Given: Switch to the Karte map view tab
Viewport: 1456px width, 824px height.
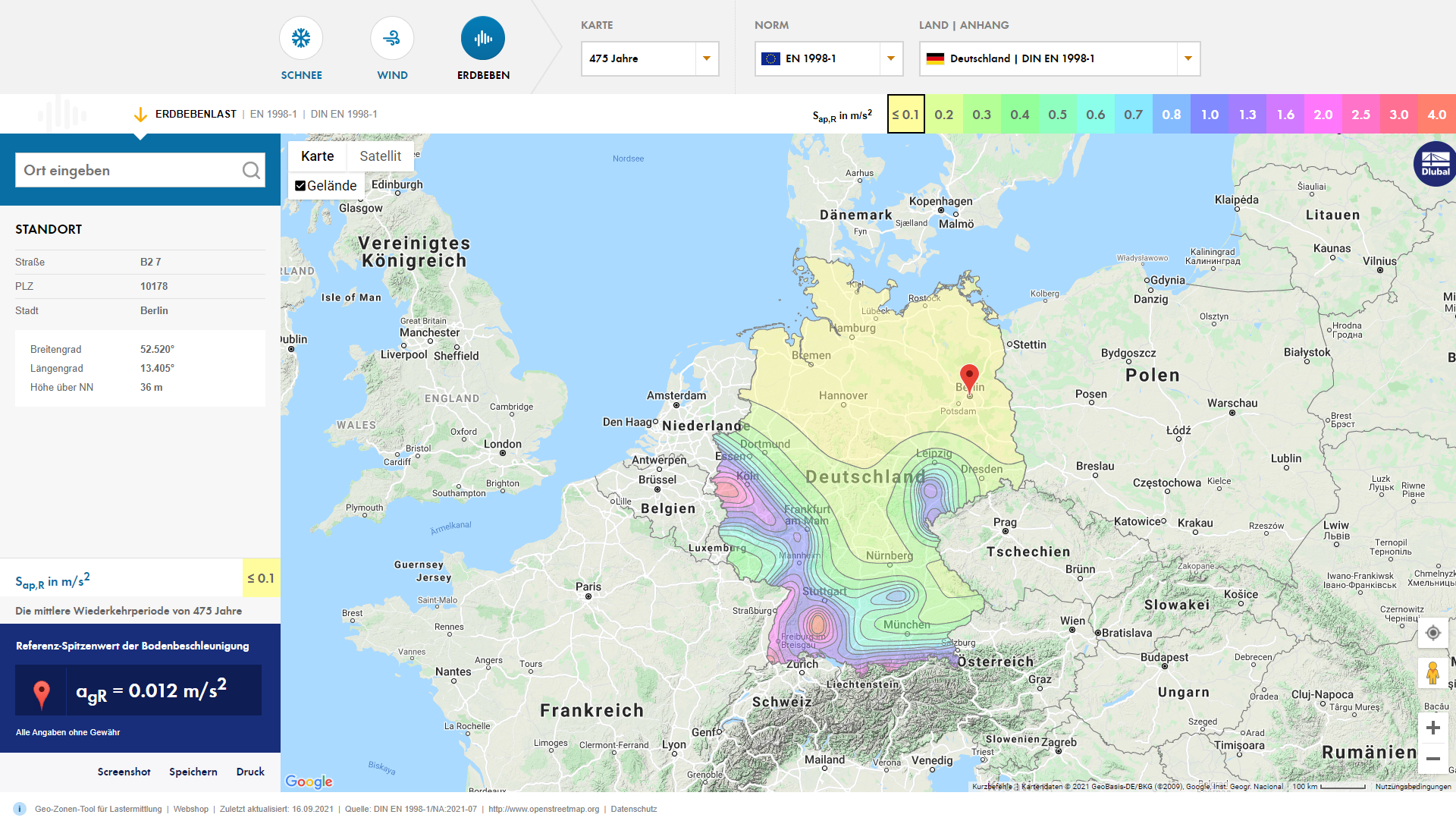Looking at the screenshot, I should coord(317,156).
